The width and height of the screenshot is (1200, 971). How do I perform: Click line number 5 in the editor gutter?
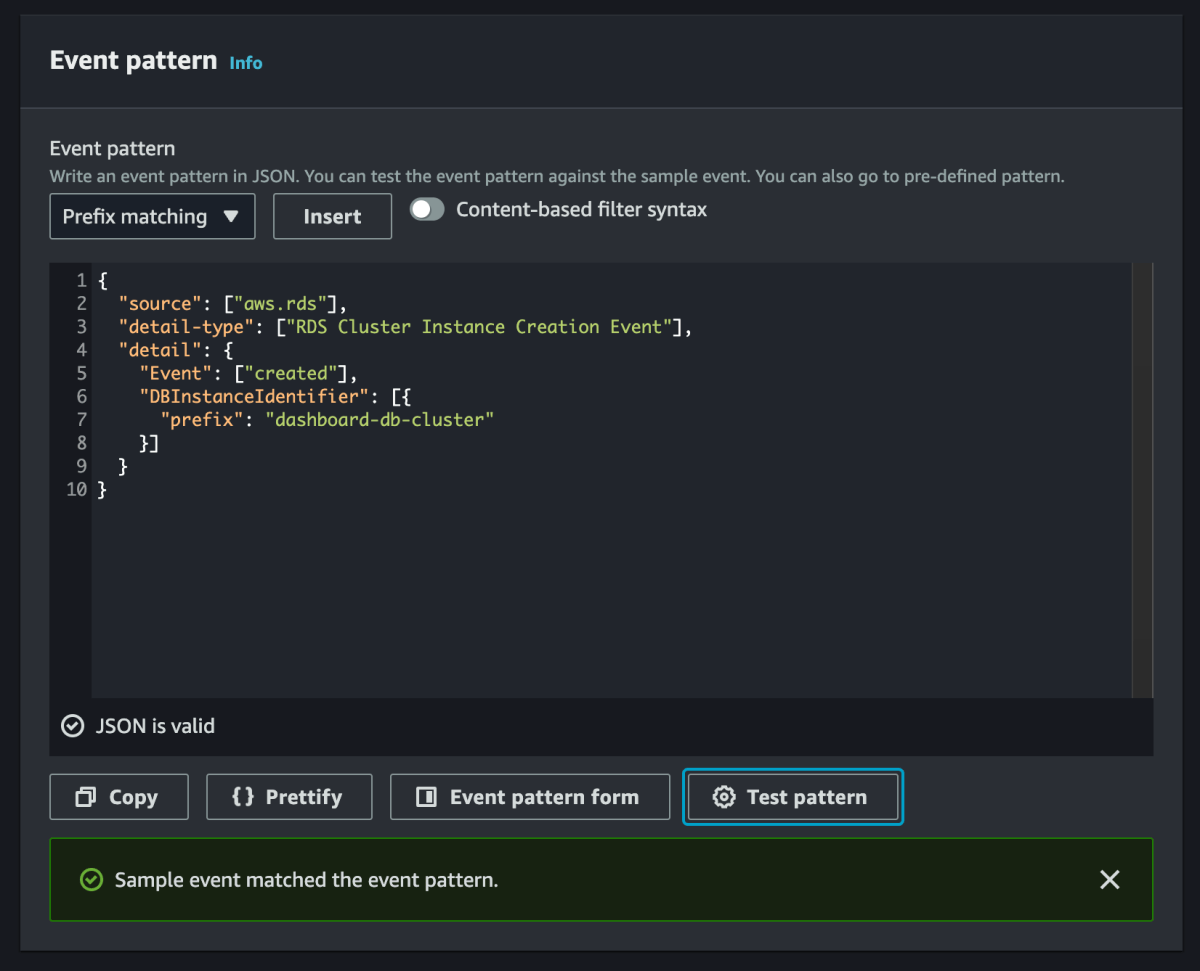tap(79, 372)
